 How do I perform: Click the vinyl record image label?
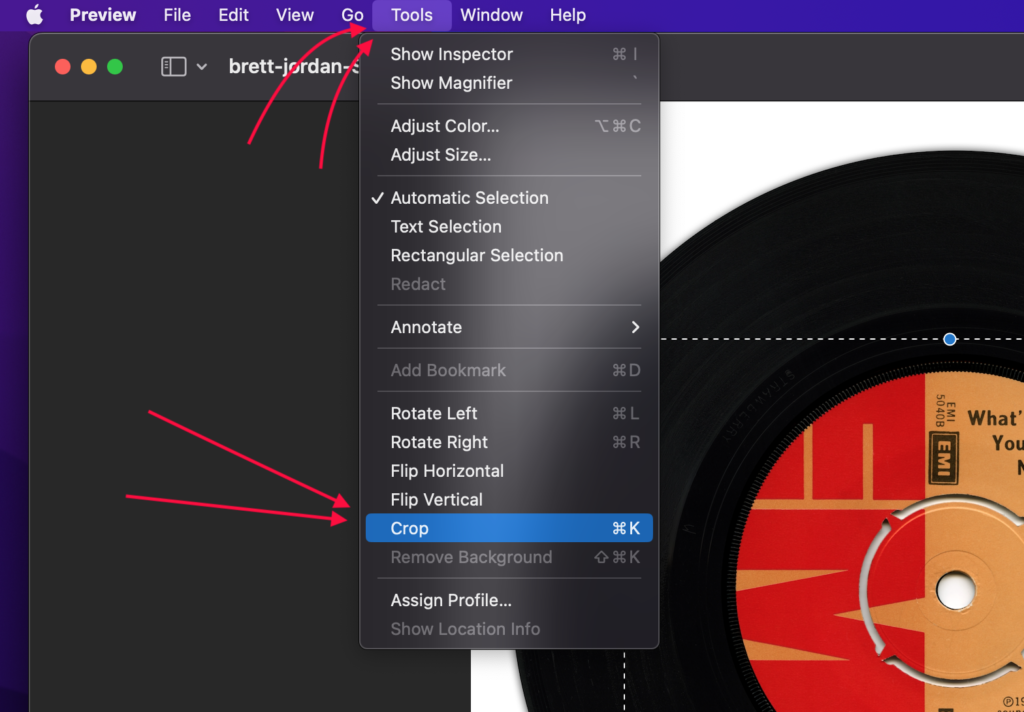coord(880,542)
